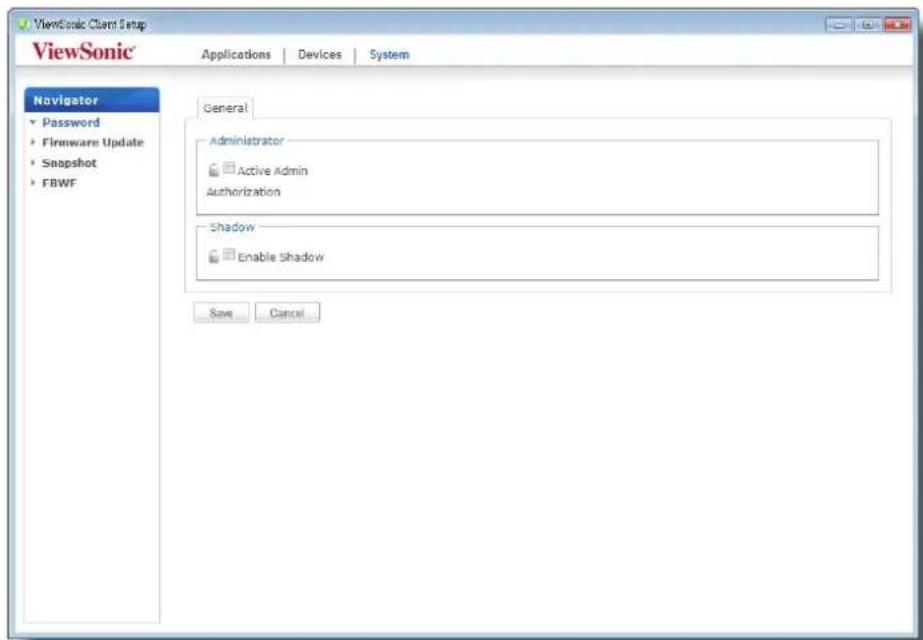Open FBWF in the Navigator
This screenshot has height=640, width=923.
[x=59, y=183]
